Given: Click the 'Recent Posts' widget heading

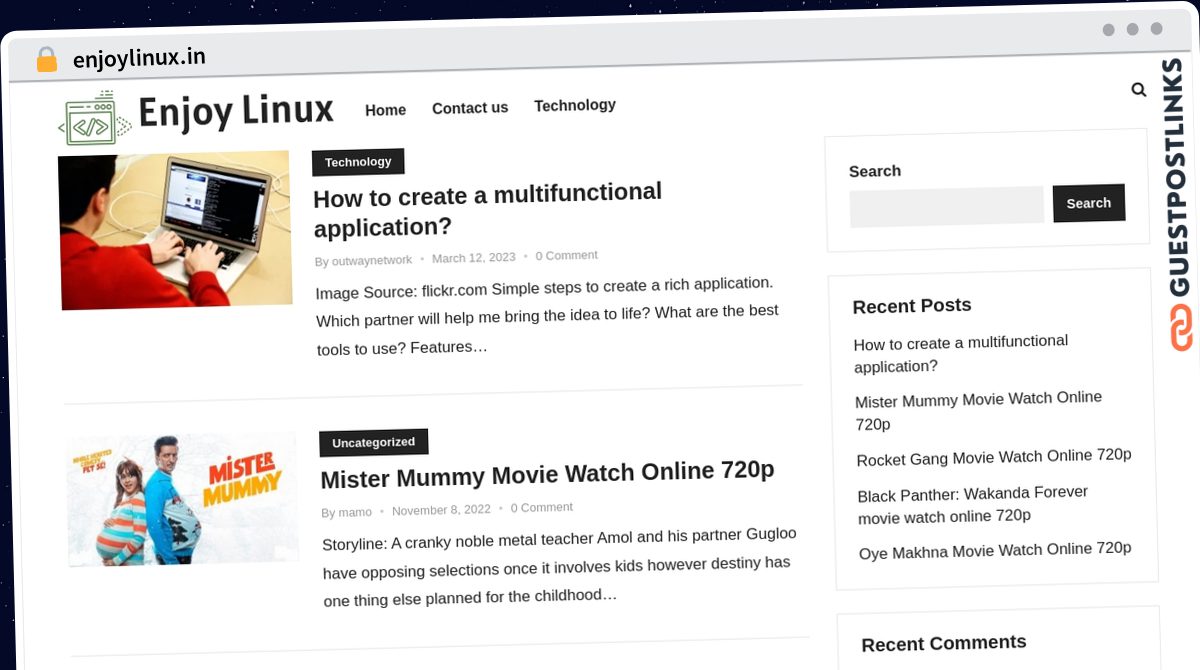Looking at the screenshot, I should tap(912, 305).
